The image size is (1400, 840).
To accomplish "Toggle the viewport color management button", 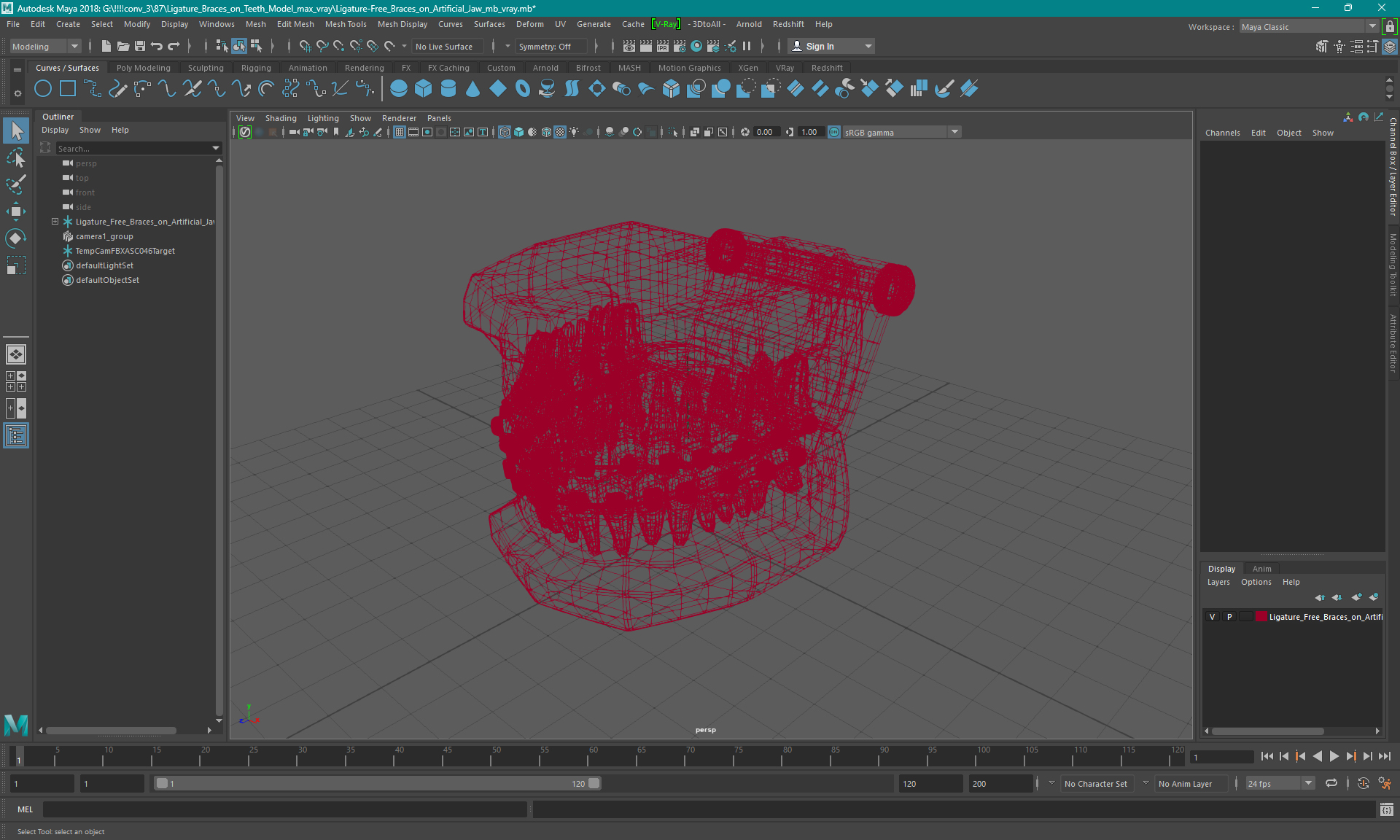I will point(834,132).
